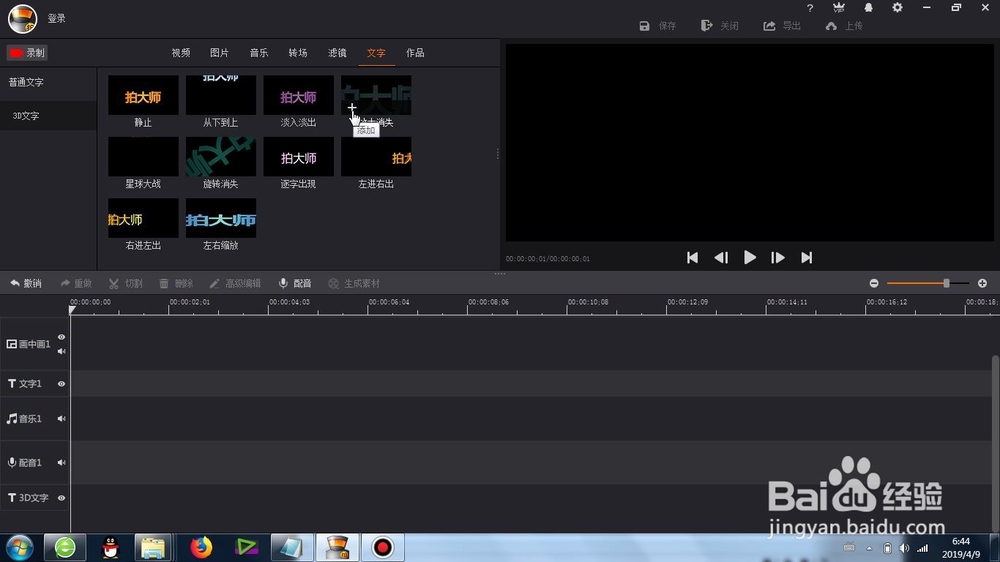The width and height of the screenshot is (1000, 562).
Task: Choose the 静止 text effect thumbnail
Action: [143, 95]
